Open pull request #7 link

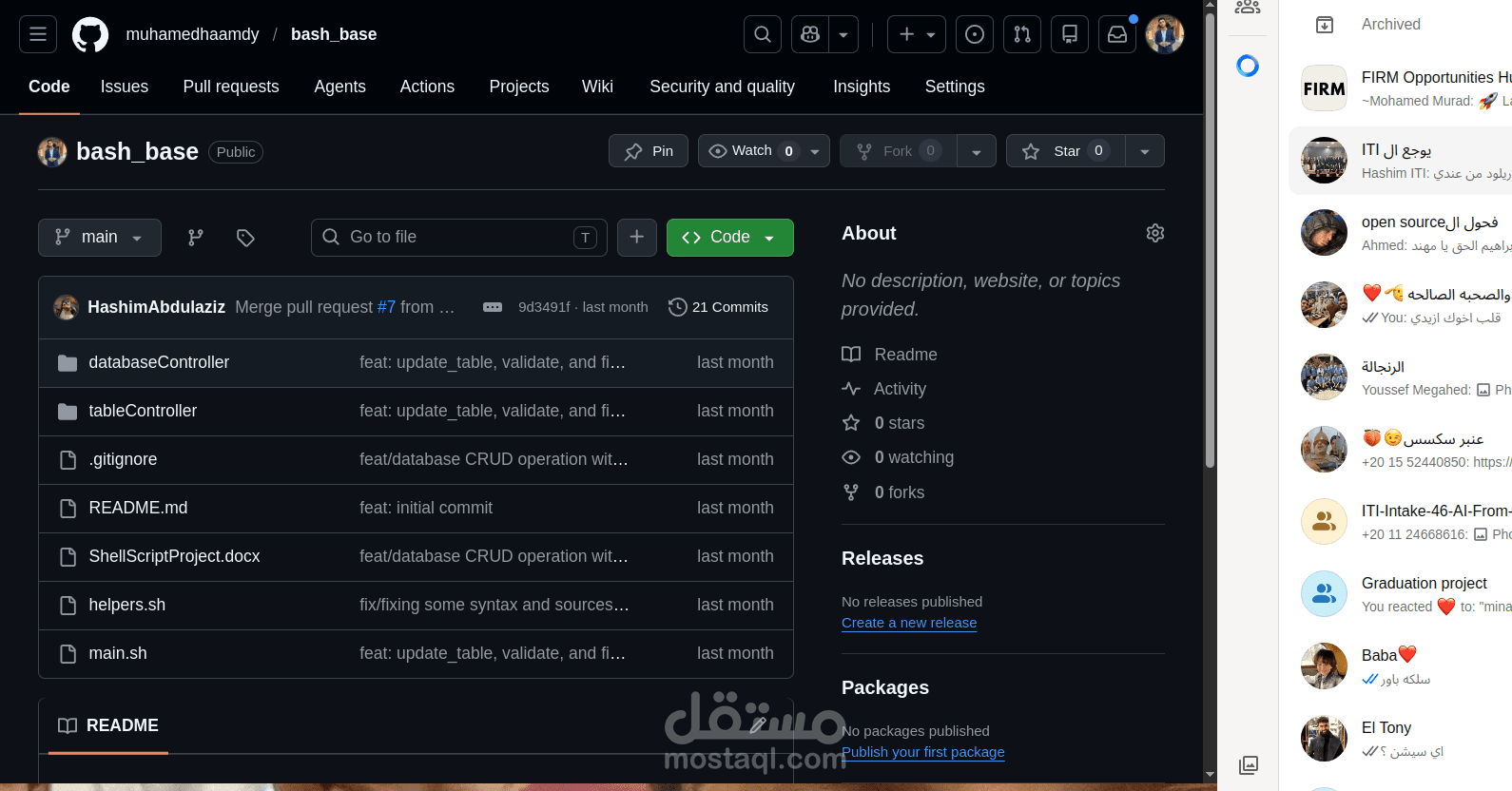386,307
